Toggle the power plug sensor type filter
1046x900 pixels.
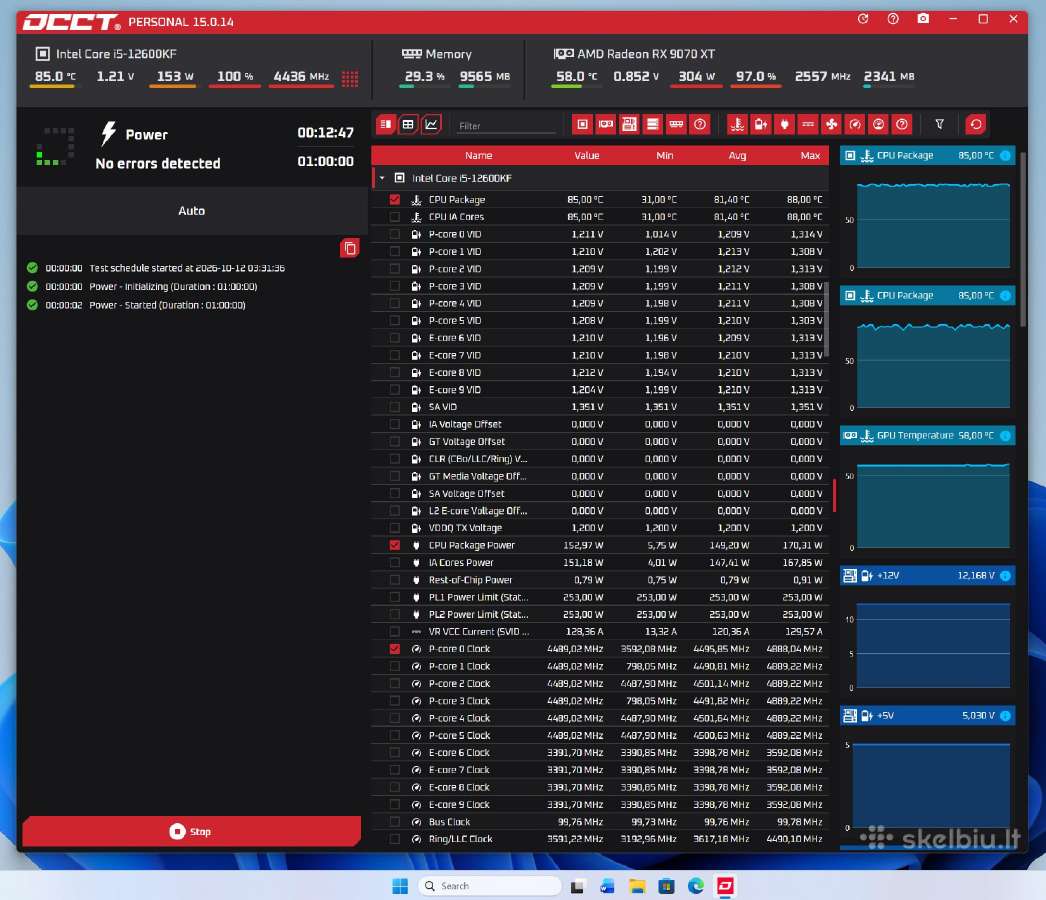click(784, 124)
